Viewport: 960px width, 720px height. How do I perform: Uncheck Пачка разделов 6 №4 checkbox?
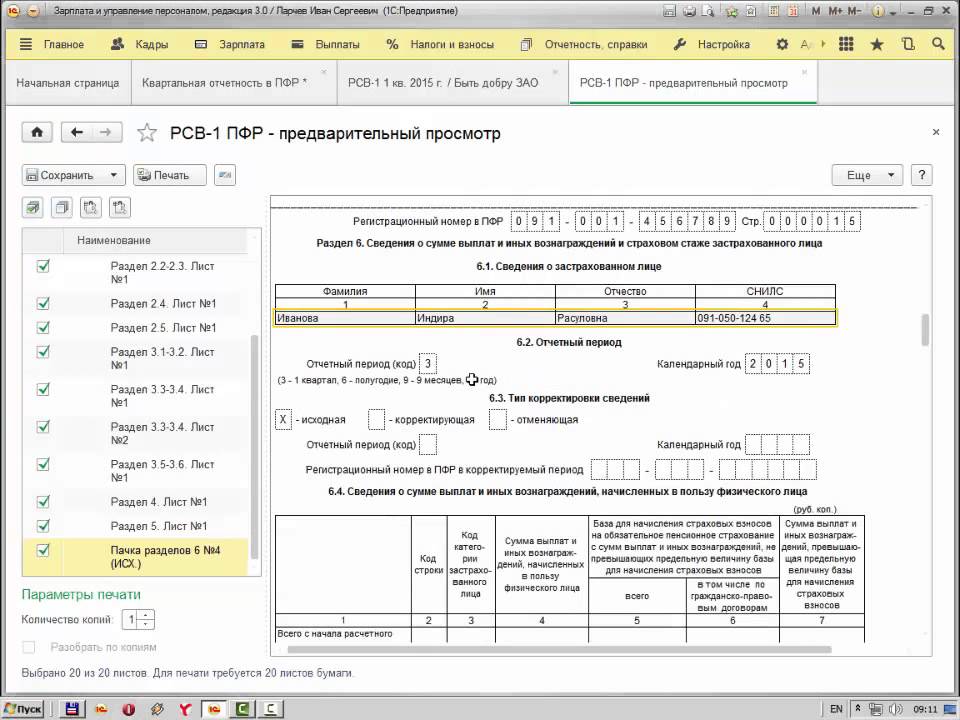point(43,550)
